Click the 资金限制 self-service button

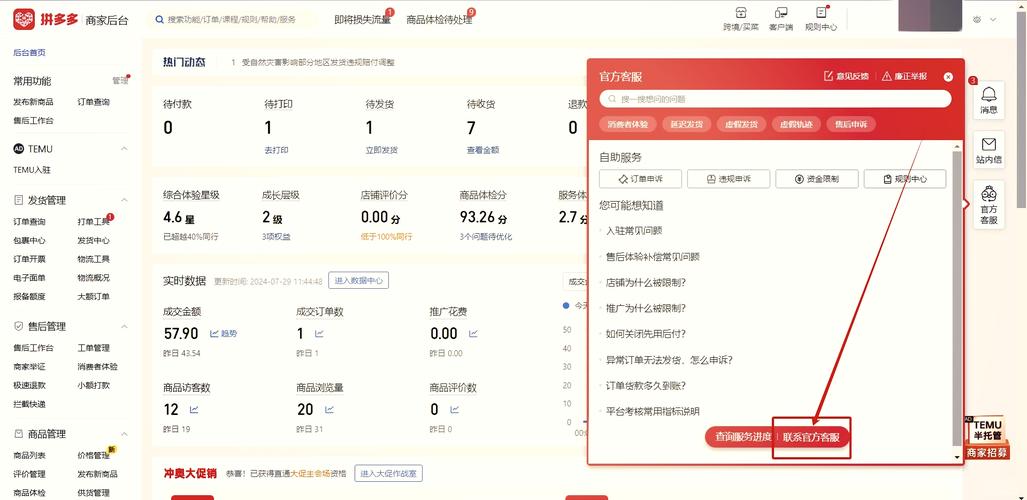(817, 179)
